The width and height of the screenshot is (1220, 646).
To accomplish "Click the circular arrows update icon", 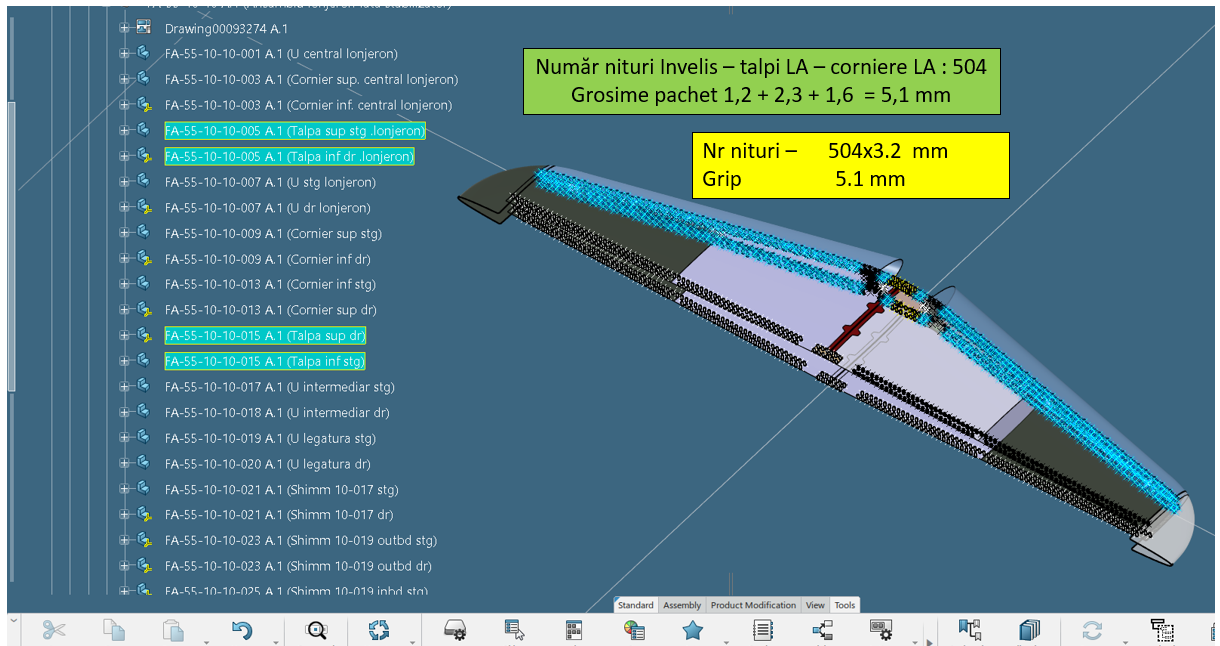I will pos(378,630).
